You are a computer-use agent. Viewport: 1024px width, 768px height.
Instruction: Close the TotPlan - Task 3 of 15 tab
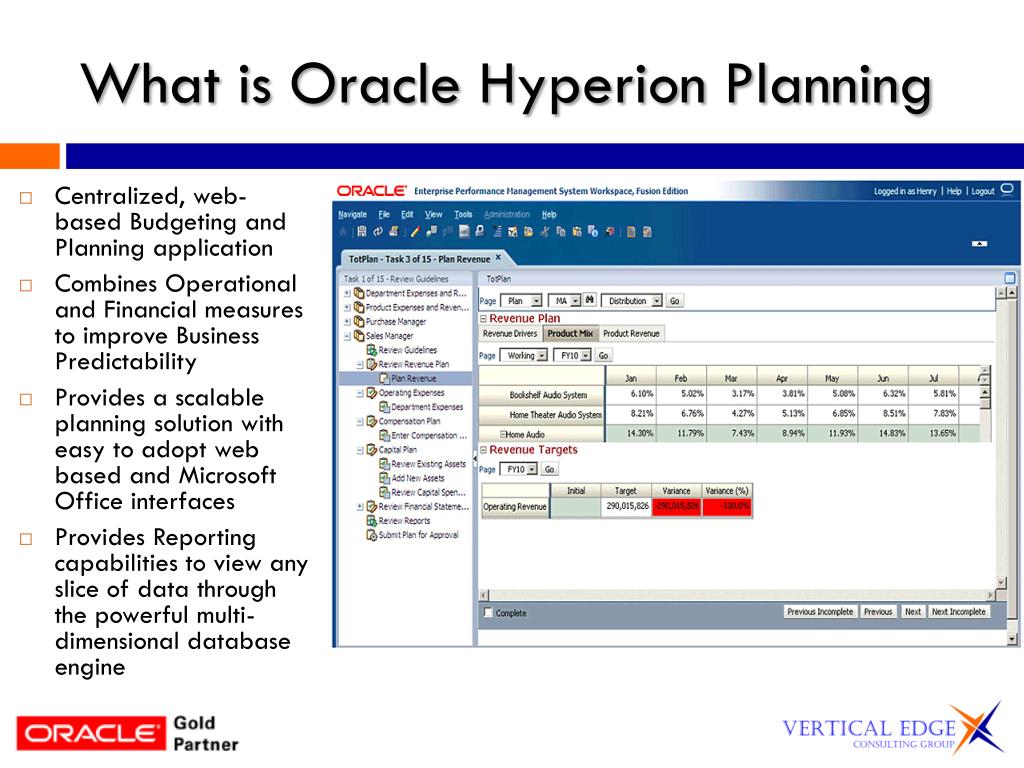pyautogui.click(x=498, y=257)
